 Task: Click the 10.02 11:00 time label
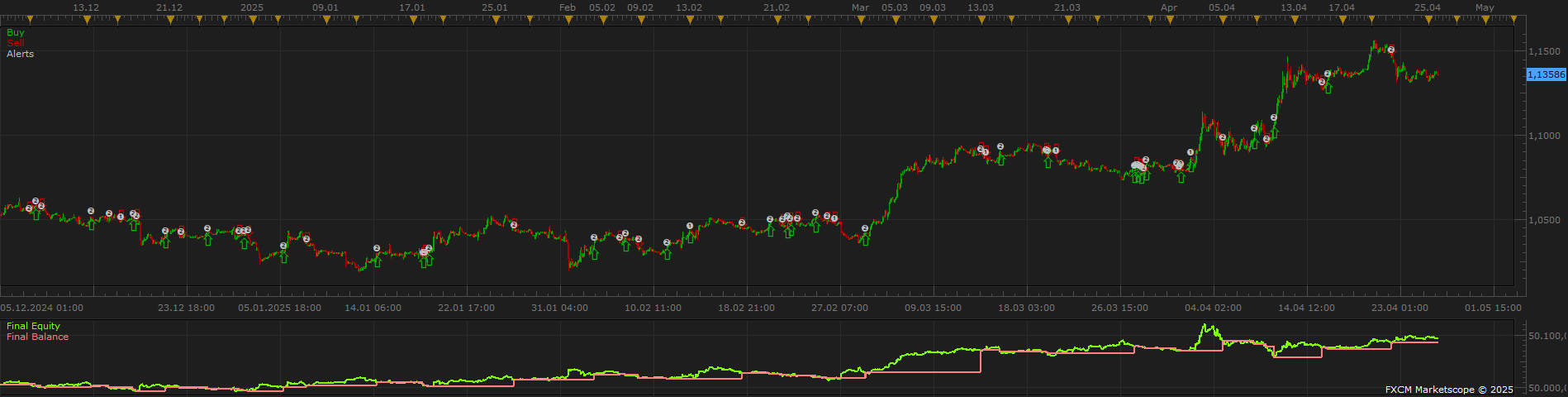[x=653, y=308]
